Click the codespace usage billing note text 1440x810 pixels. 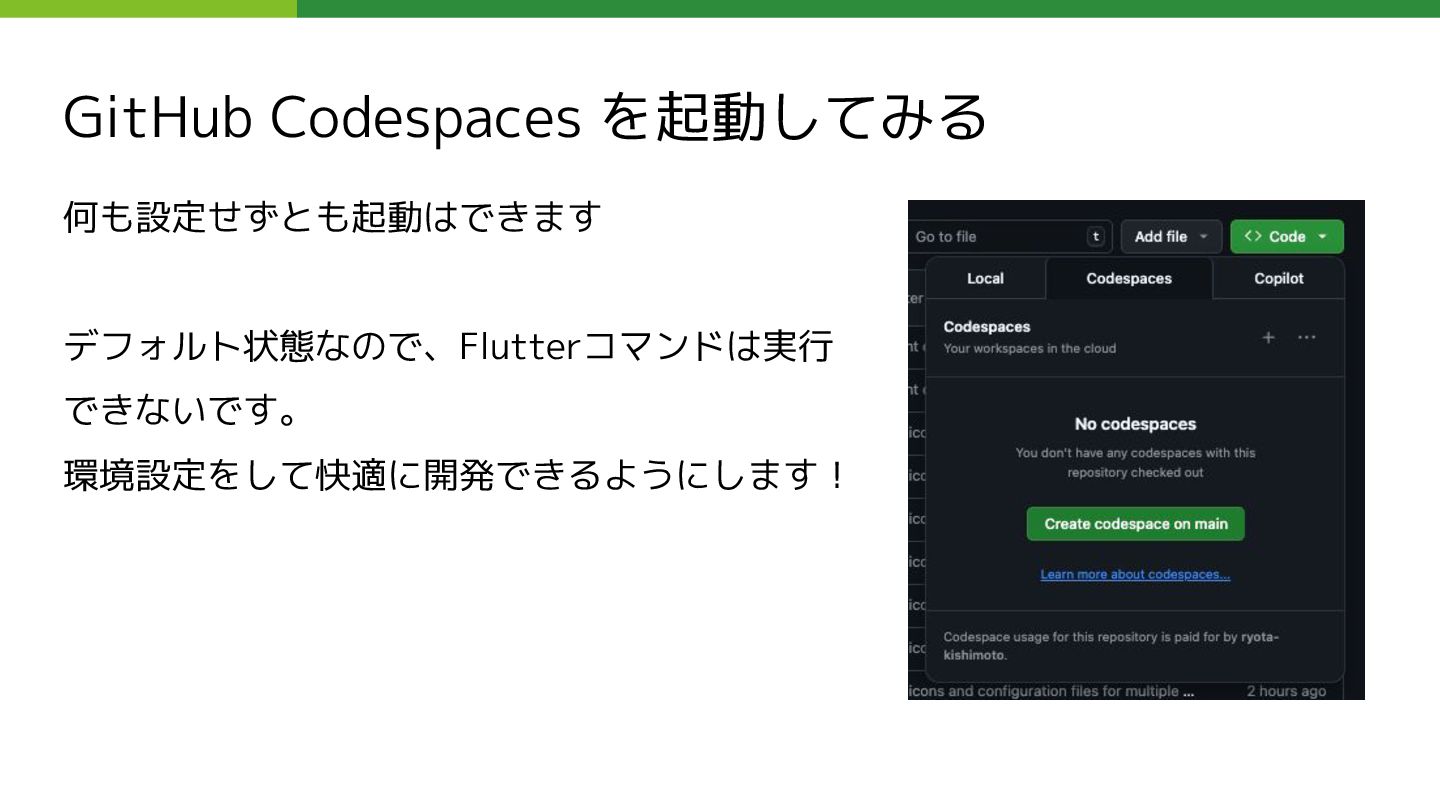(1111, 646)
